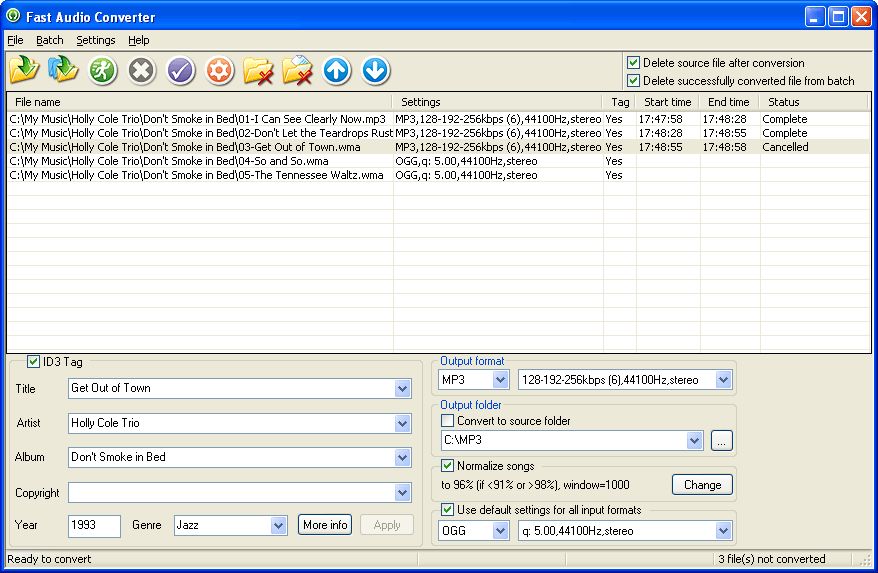
Task: Click the plain folder with red X icon
Action: click(x=258, y=71)
